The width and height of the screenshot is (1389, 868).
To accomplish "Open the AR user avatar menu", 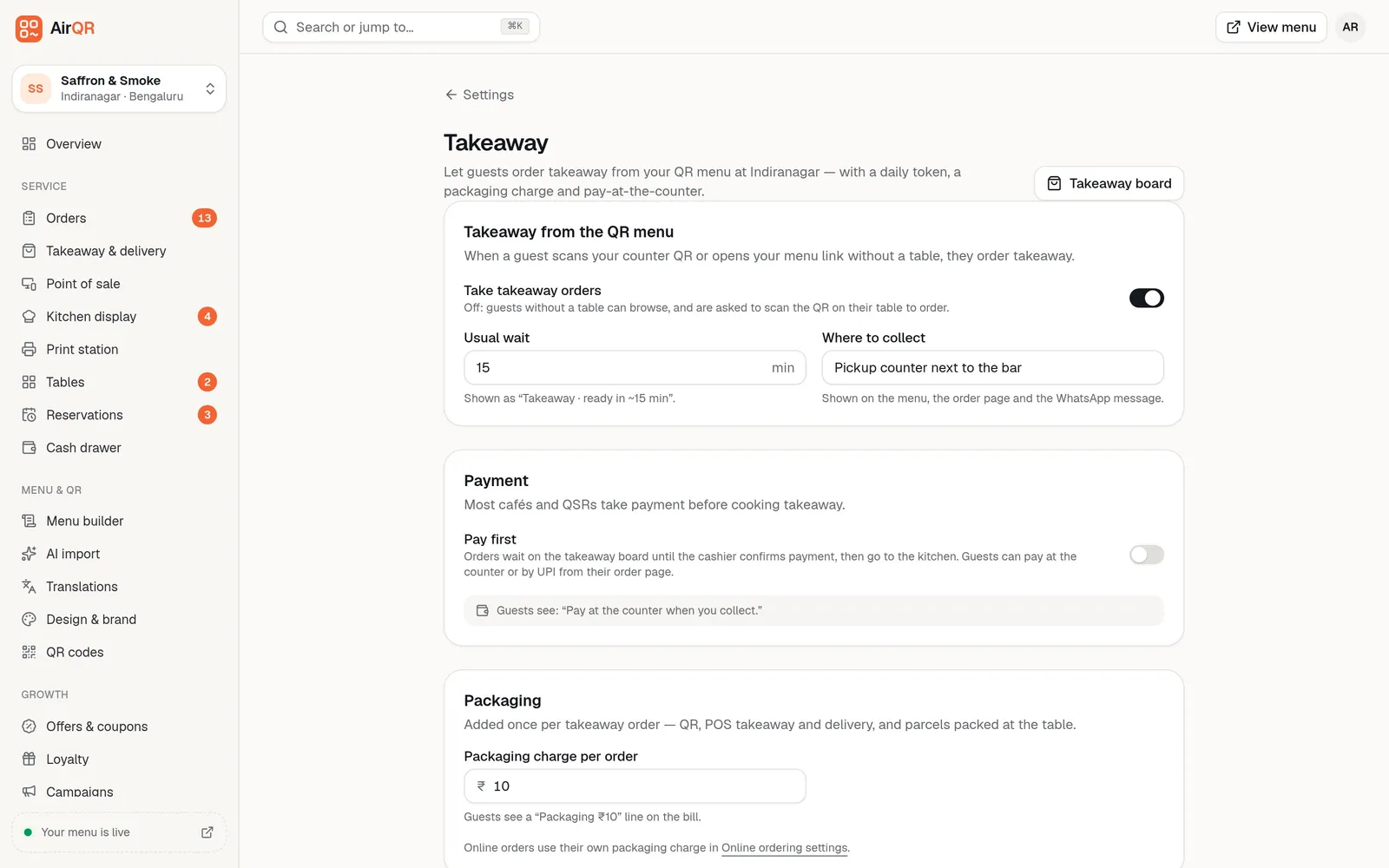I will pos(1350,27).
